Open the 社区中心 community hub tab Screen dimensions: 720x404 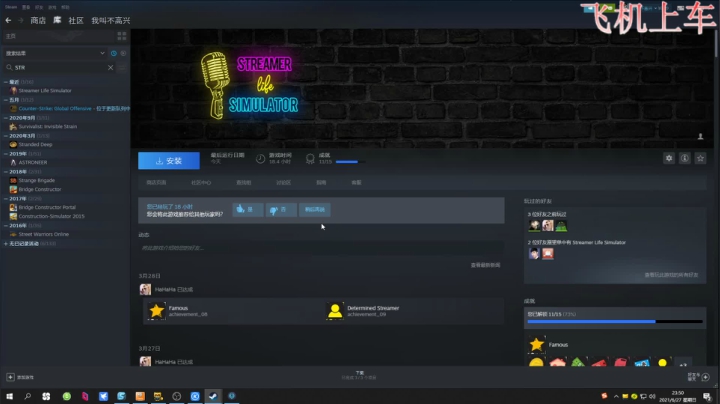coord(201,183)
